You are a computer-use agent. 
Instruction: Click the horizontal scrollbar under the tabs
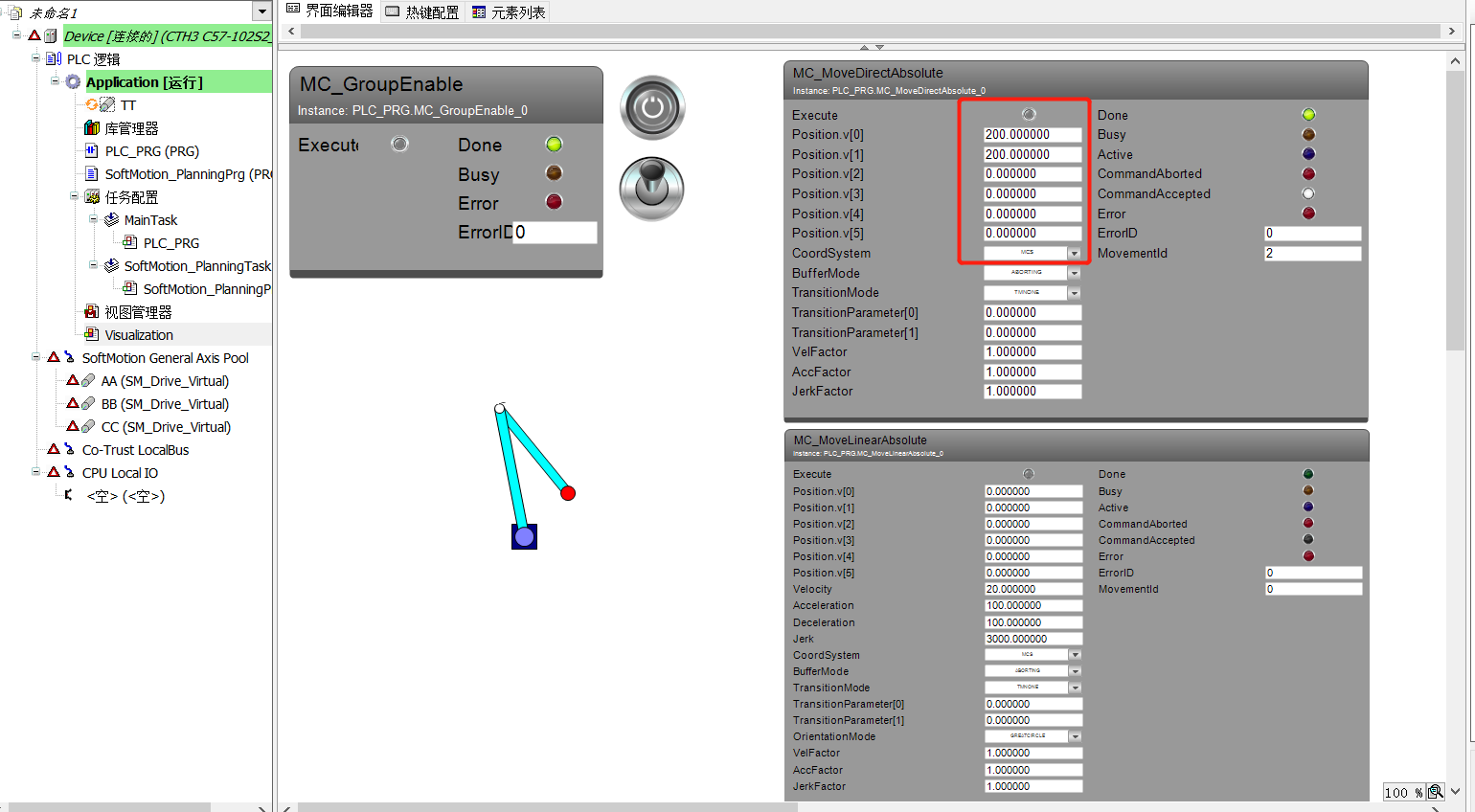[871, 31]
